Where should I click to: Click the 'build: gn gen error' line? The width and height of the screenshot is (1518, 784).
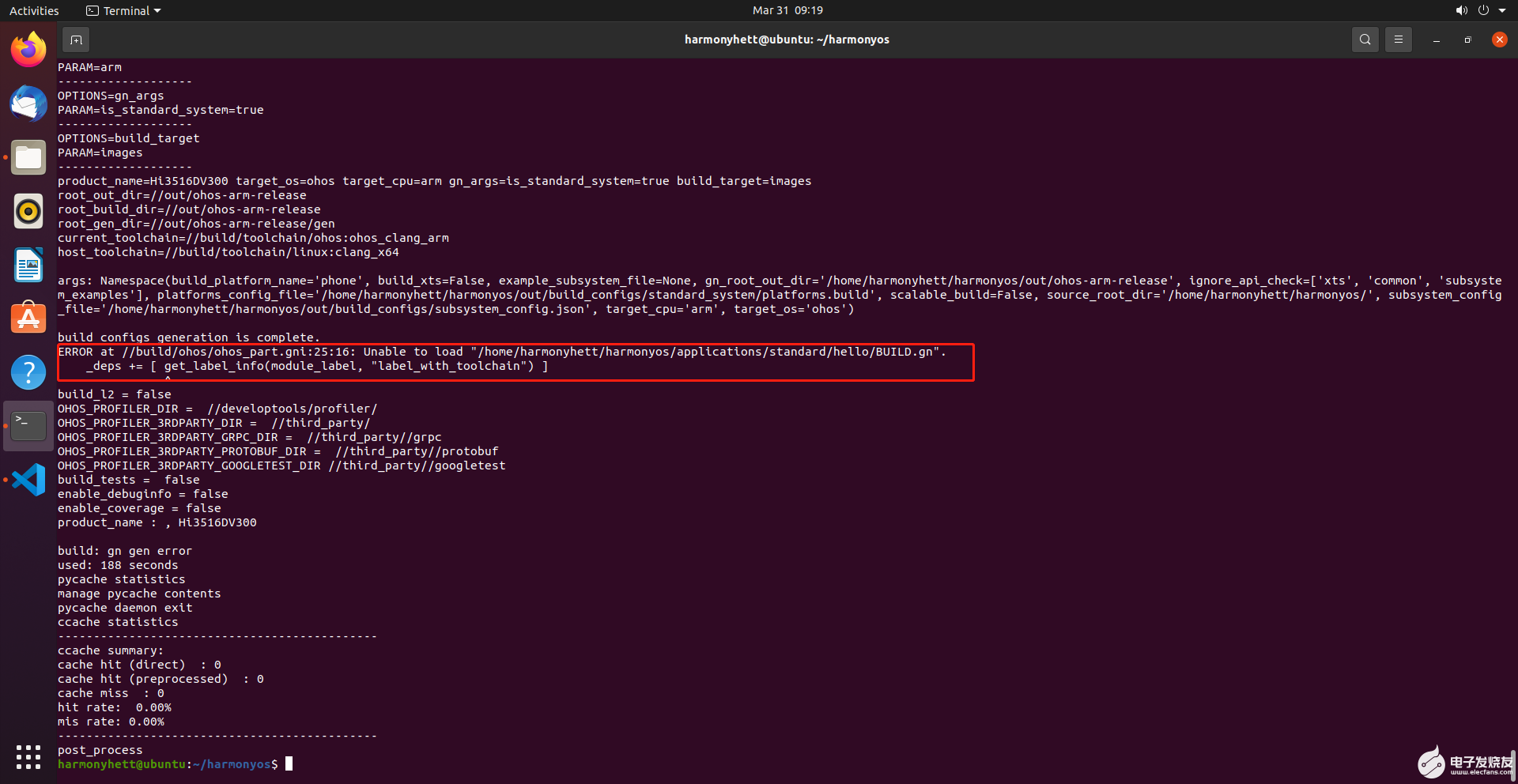pos(125,551)
